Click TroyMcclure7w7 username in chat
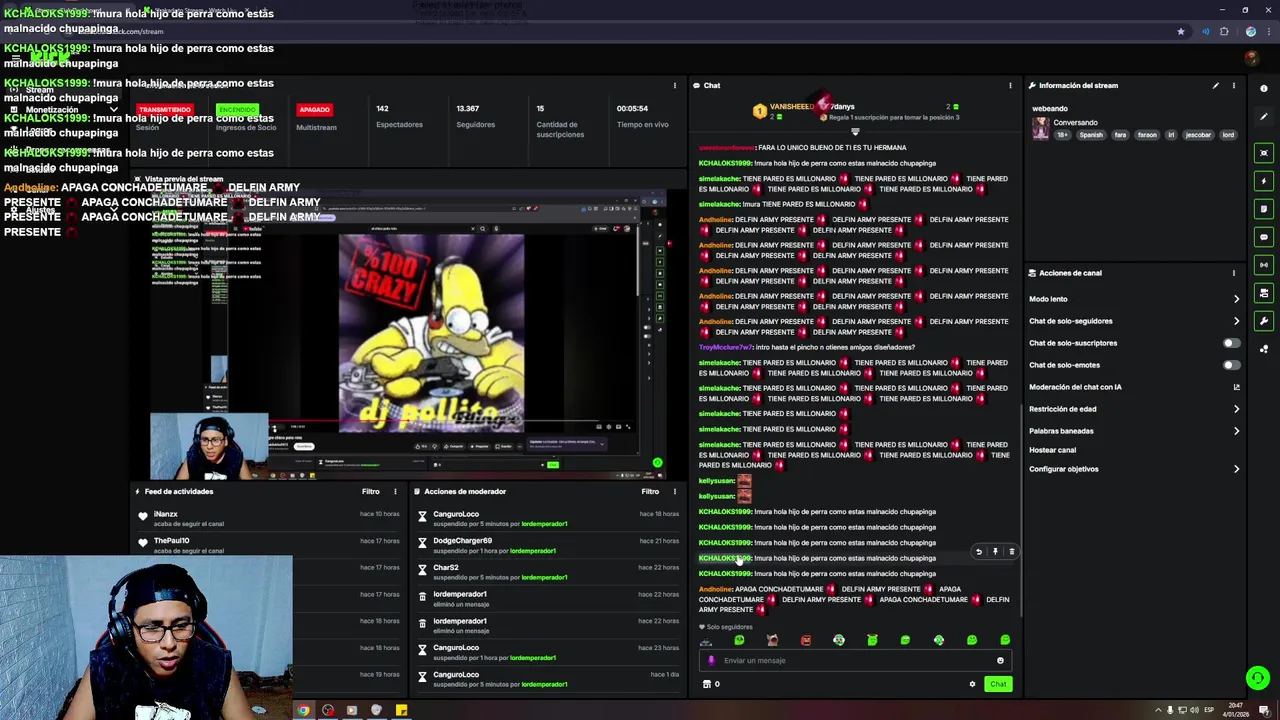This screenshot has width=1280, height=720. point(726,347)
